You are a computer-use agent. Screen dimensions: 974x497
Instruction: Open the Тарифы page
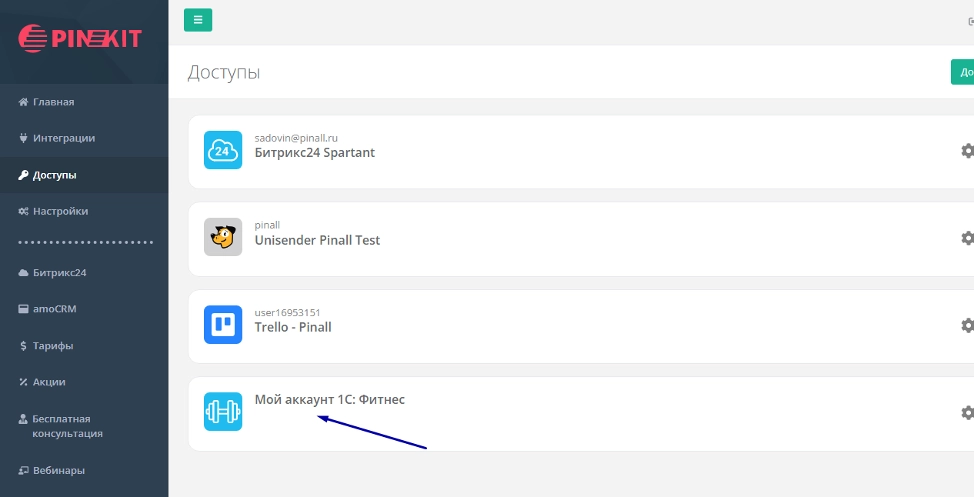[x=52, y=346]
